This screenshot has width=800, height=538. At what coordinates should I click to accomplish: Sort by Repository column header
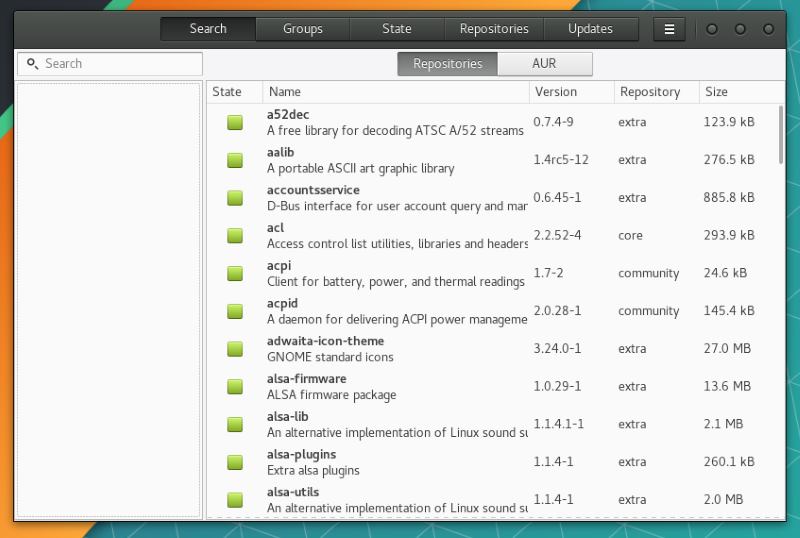point(656,92)
